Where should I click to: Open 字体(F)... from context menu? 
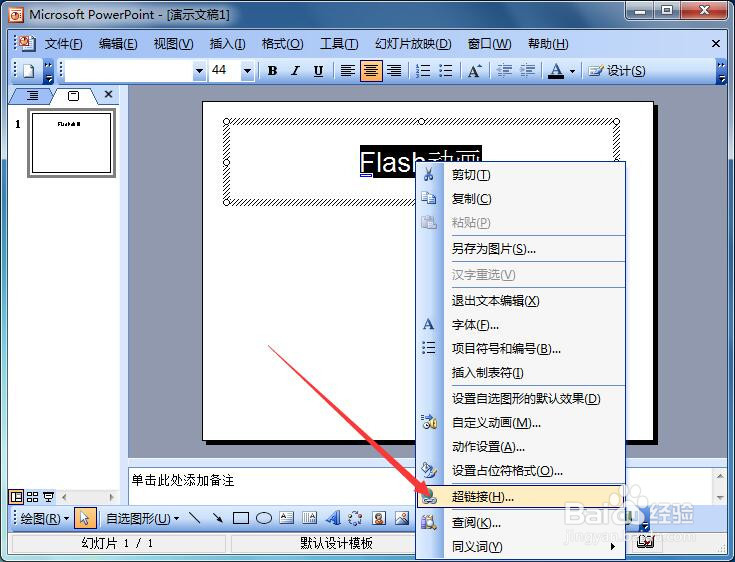pyautogui.click(x=521, y=324)
